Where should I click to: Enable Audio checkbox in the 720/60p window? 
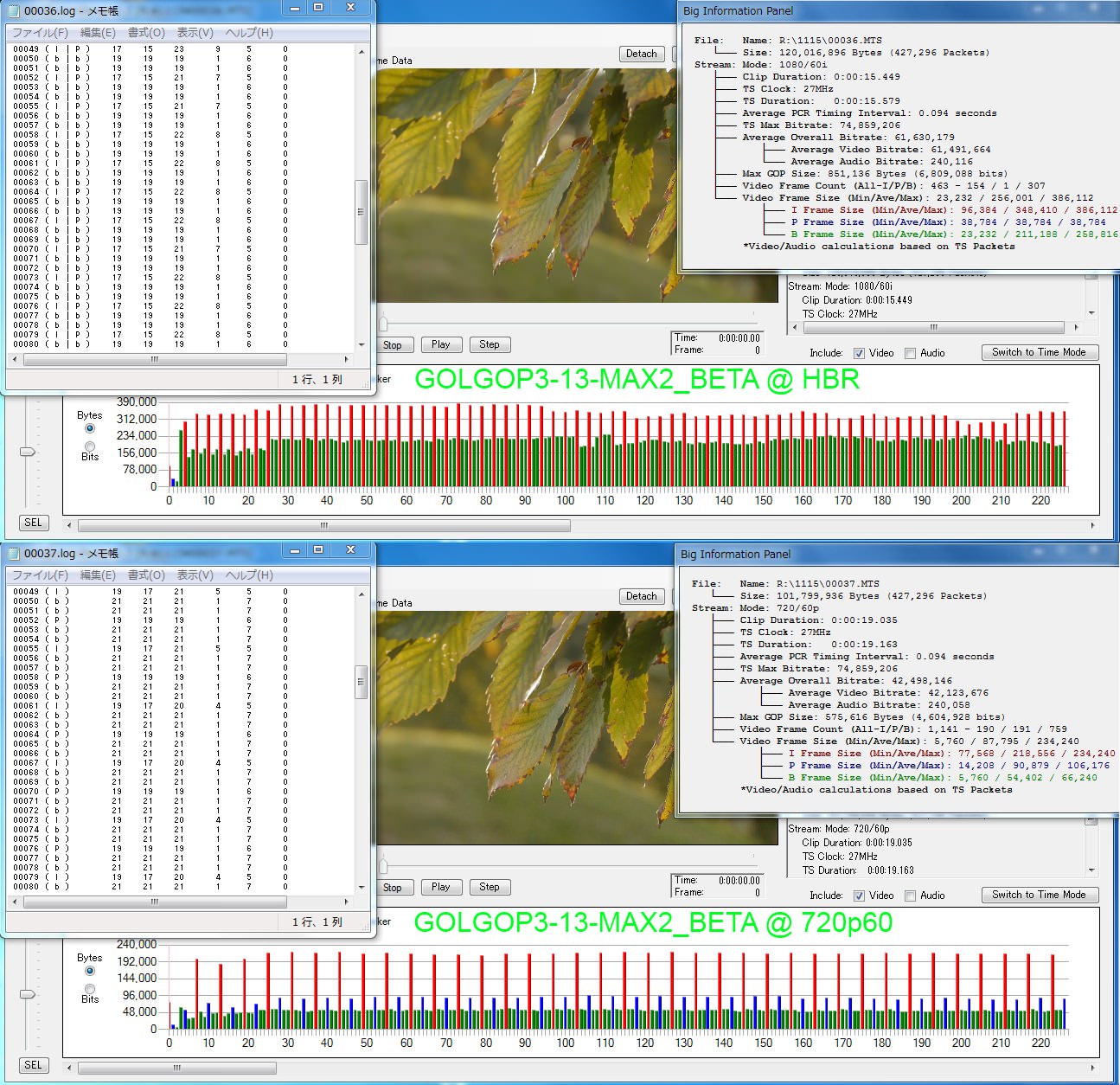[x=910, y=896]
